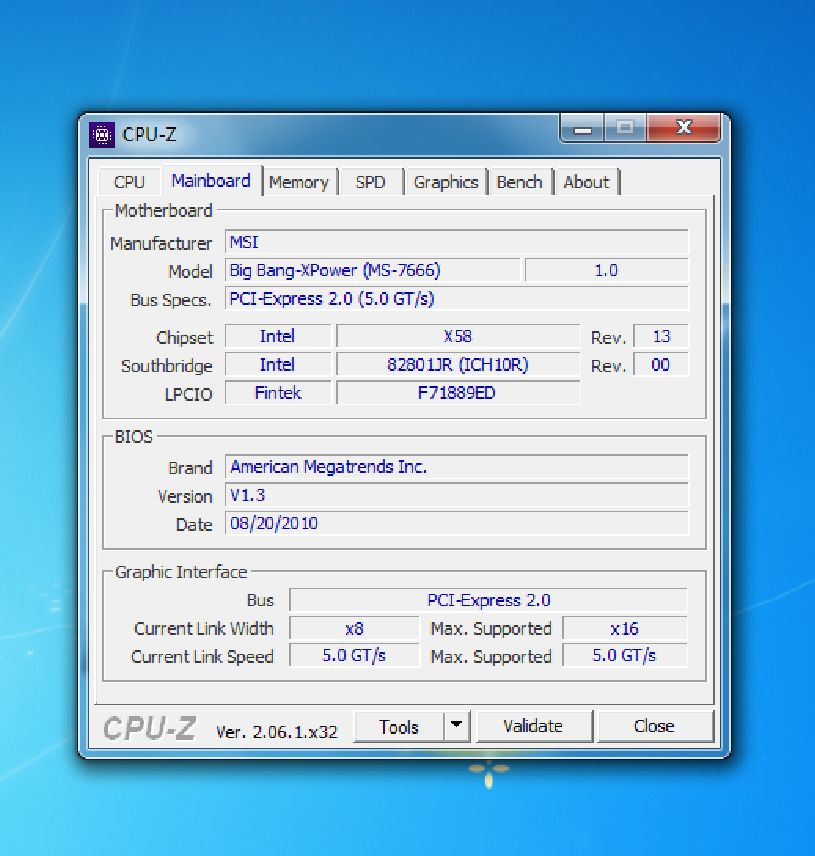Click the Graphic Interface bus value PCI-Express 2.0

tap(489, 600)
